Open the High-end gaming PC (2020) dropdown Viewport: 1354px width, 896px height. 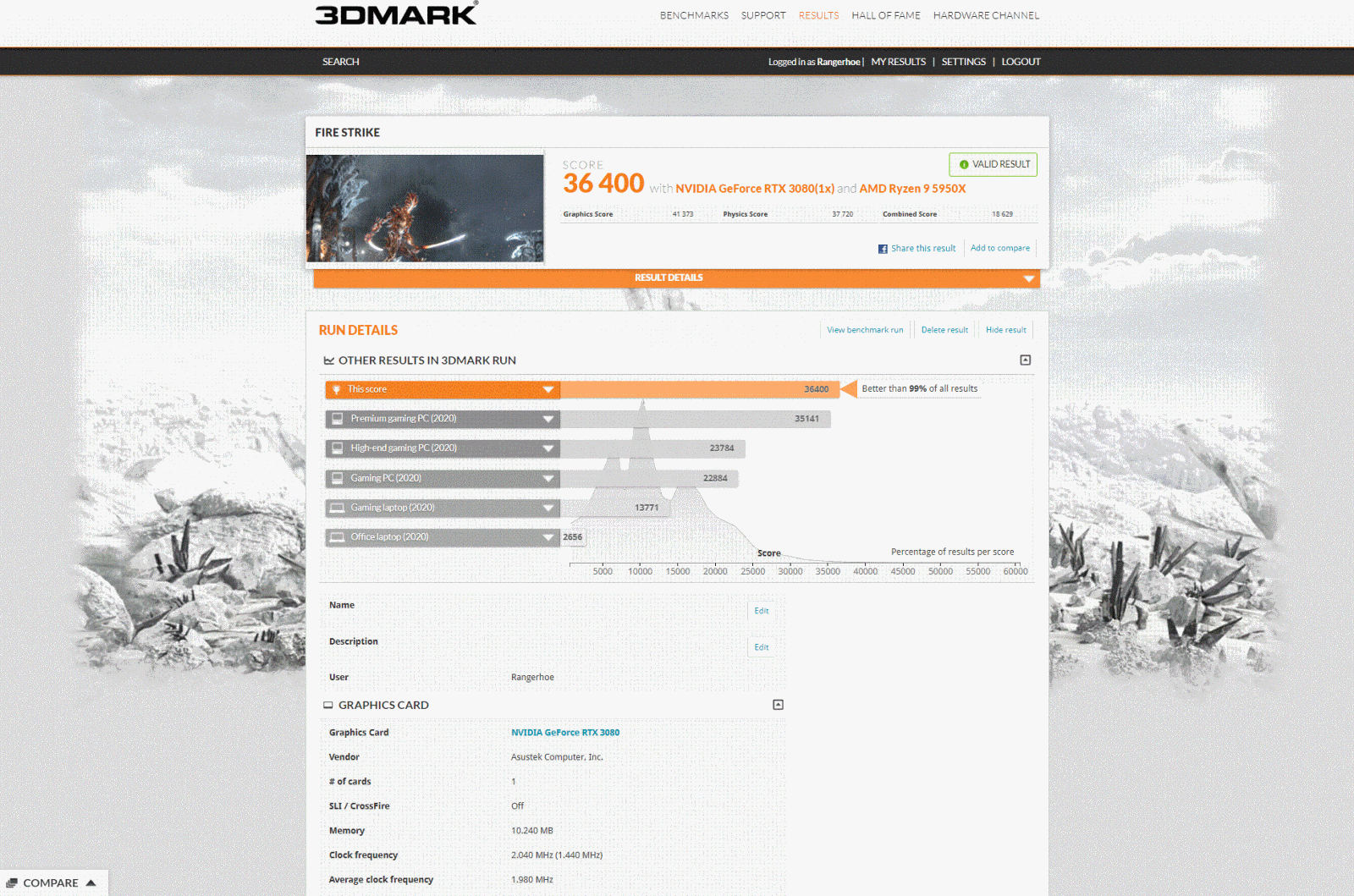443,448
